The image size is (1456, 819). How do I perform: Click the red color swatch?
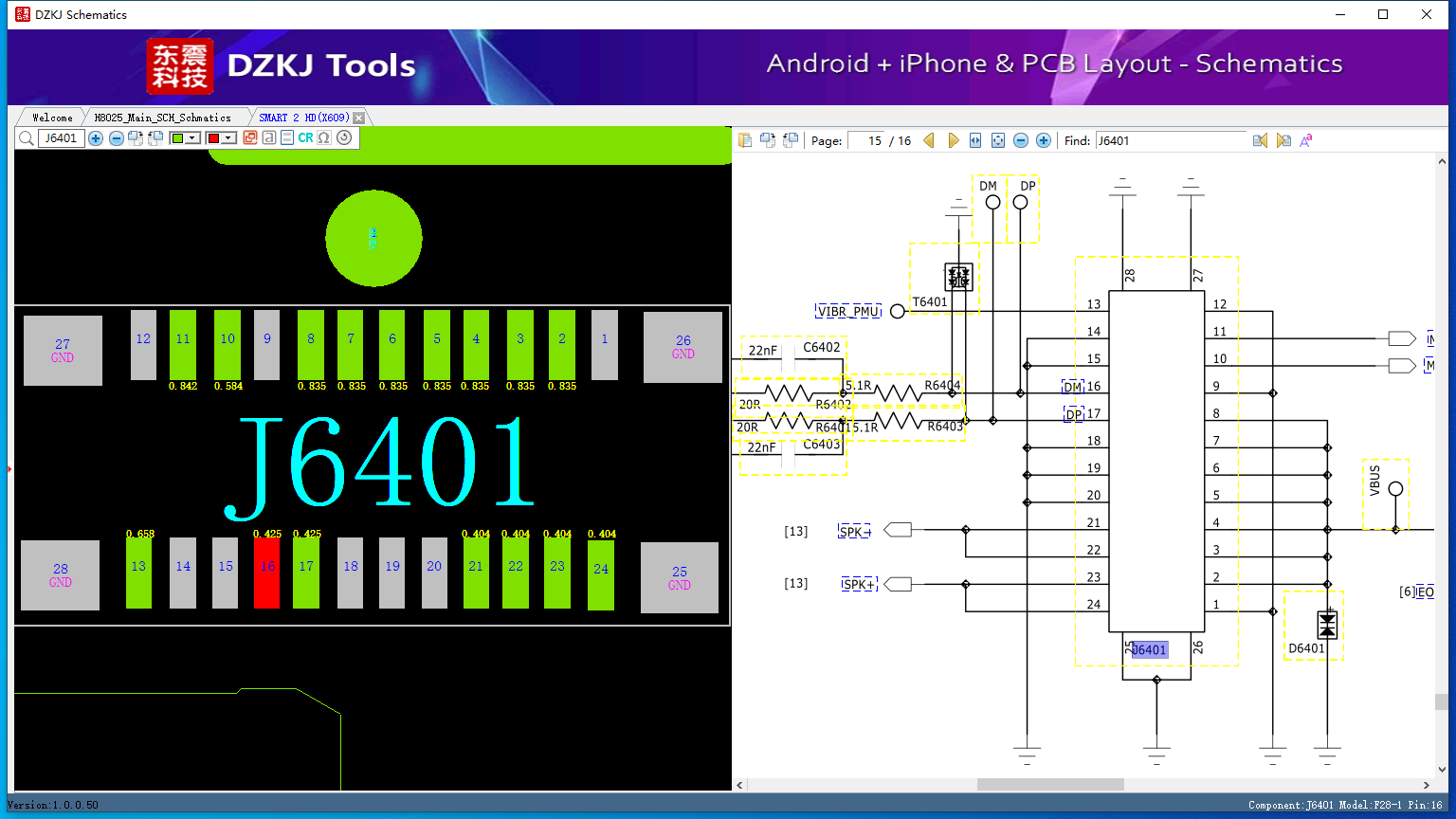213,138
